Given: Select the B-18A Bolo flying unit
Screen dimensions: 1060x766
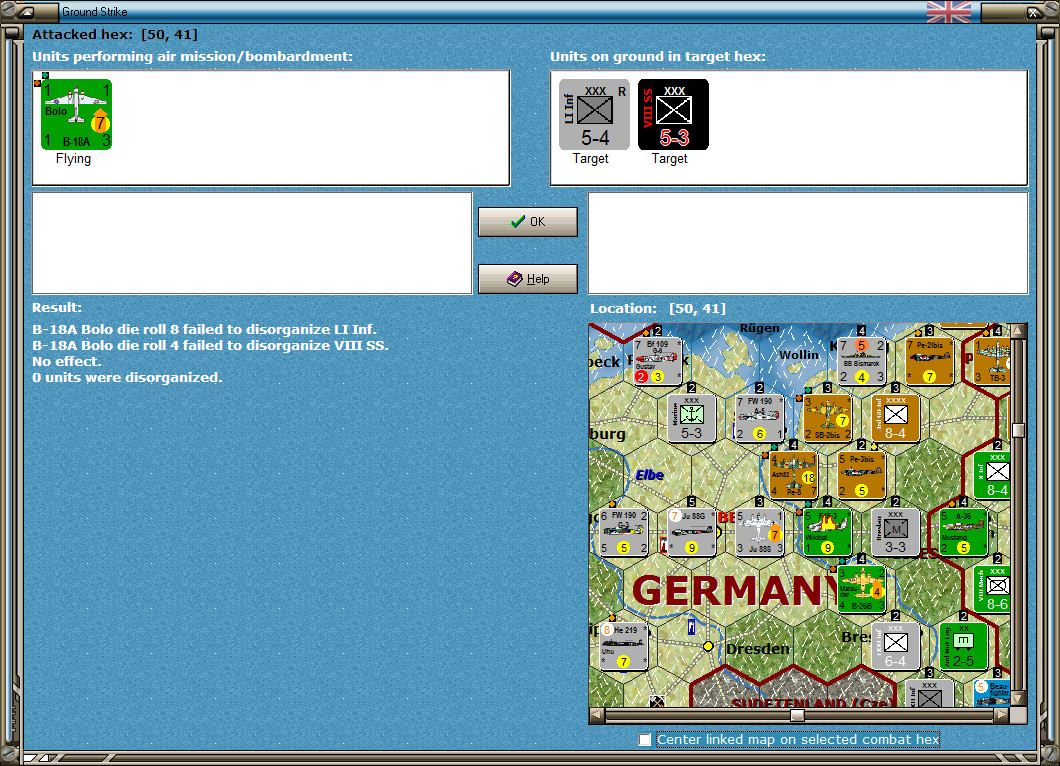Looking at the screenshot, I should pos(76,114).
